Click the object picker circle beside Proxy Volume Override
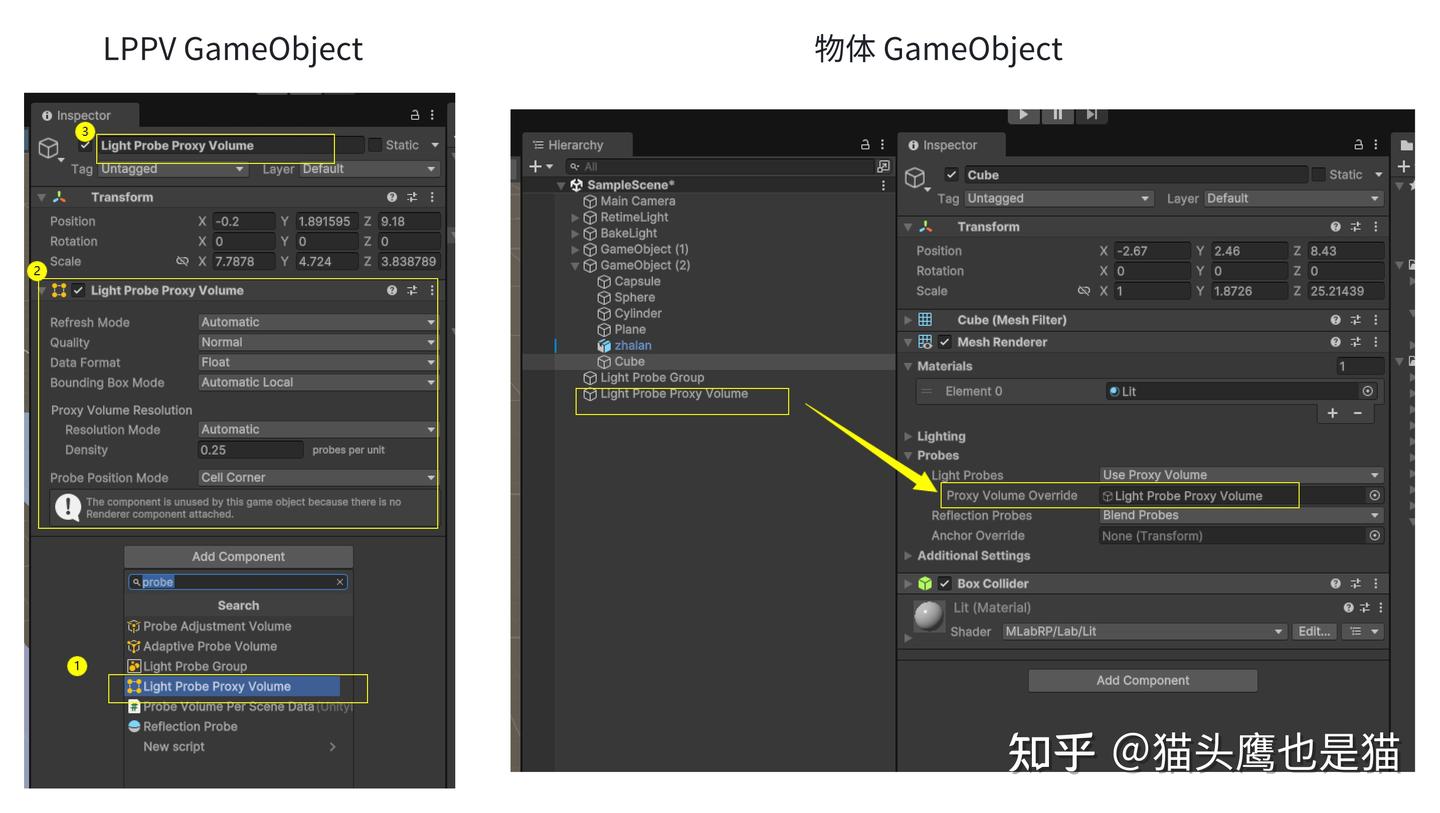1440x813 pixels. 1373,495
